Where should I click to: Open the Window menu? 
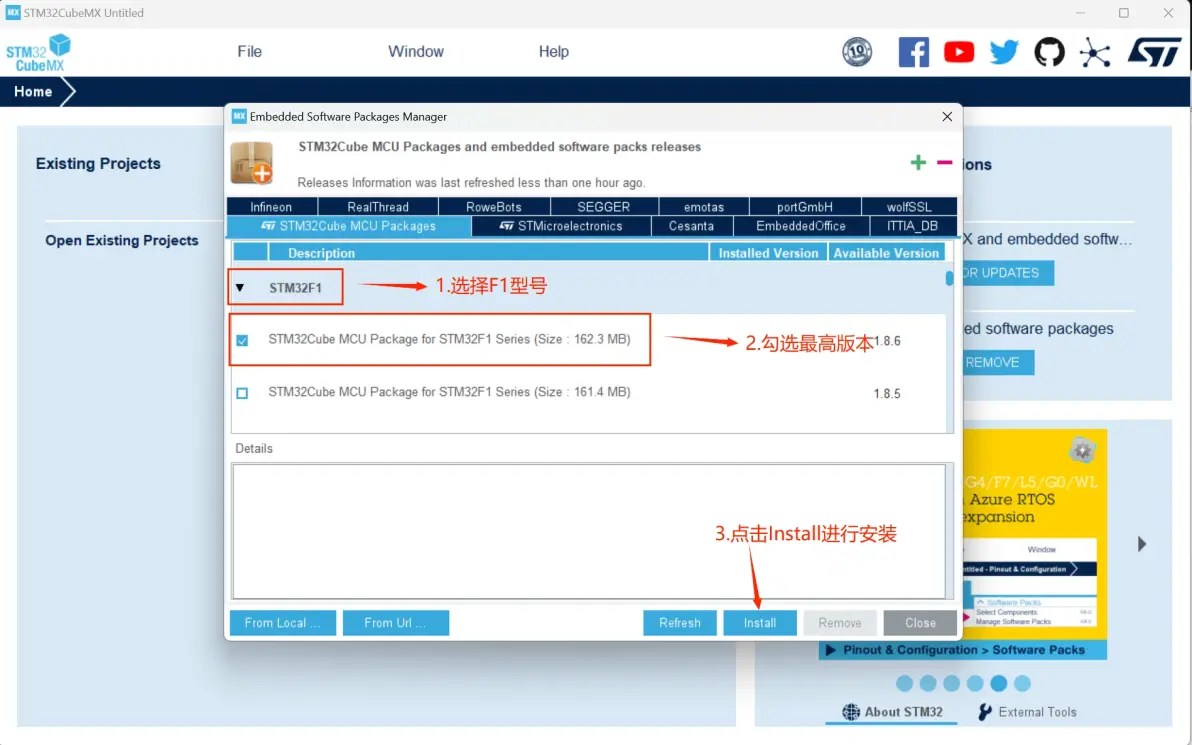click(416, 51)
